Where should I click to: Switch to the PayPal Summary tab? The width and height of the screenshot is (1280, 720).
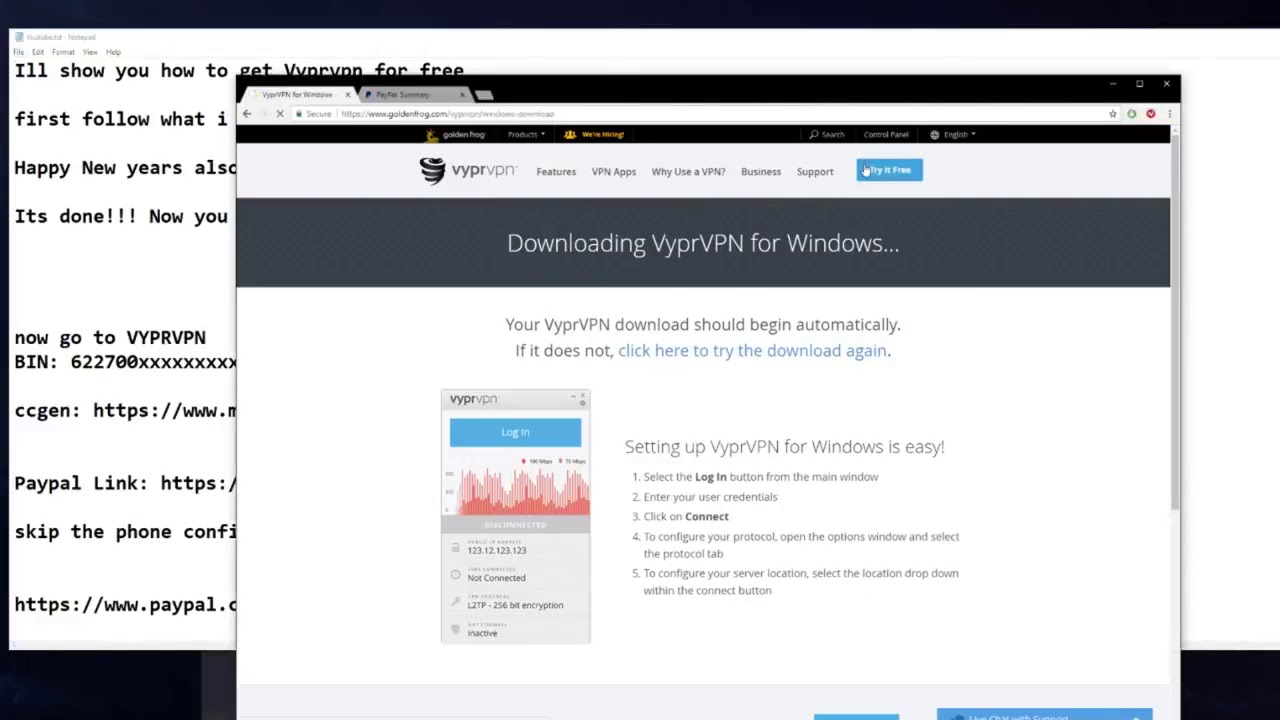point(410,95)
